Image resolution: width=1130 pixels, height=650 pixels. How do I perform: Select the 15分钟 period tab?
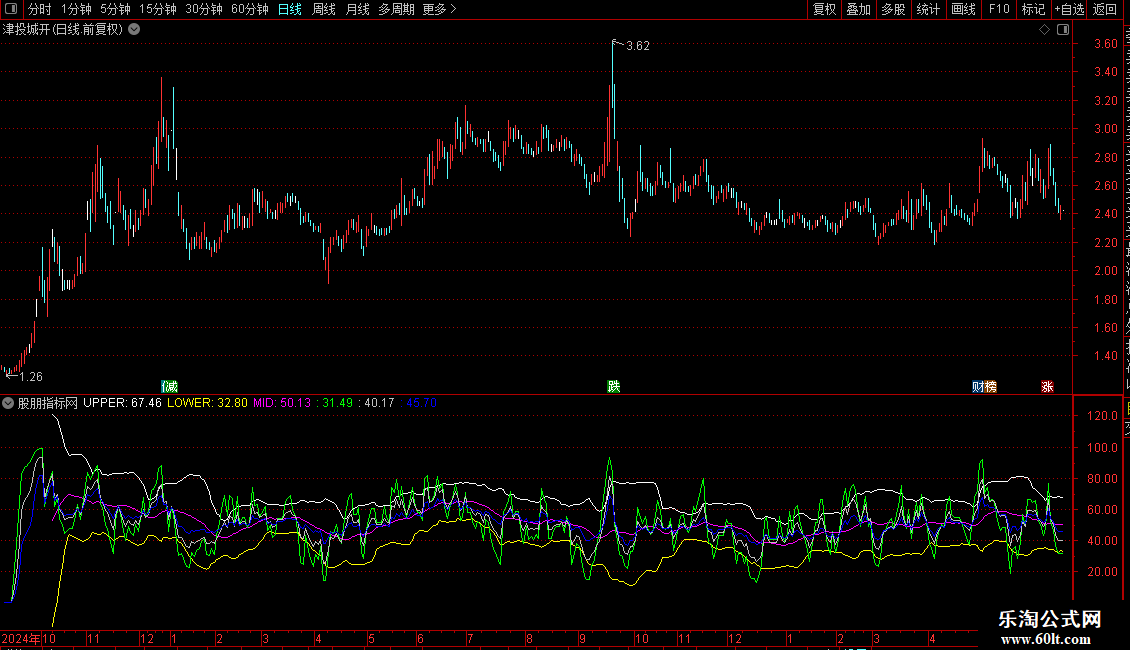[x=158, y=9]
